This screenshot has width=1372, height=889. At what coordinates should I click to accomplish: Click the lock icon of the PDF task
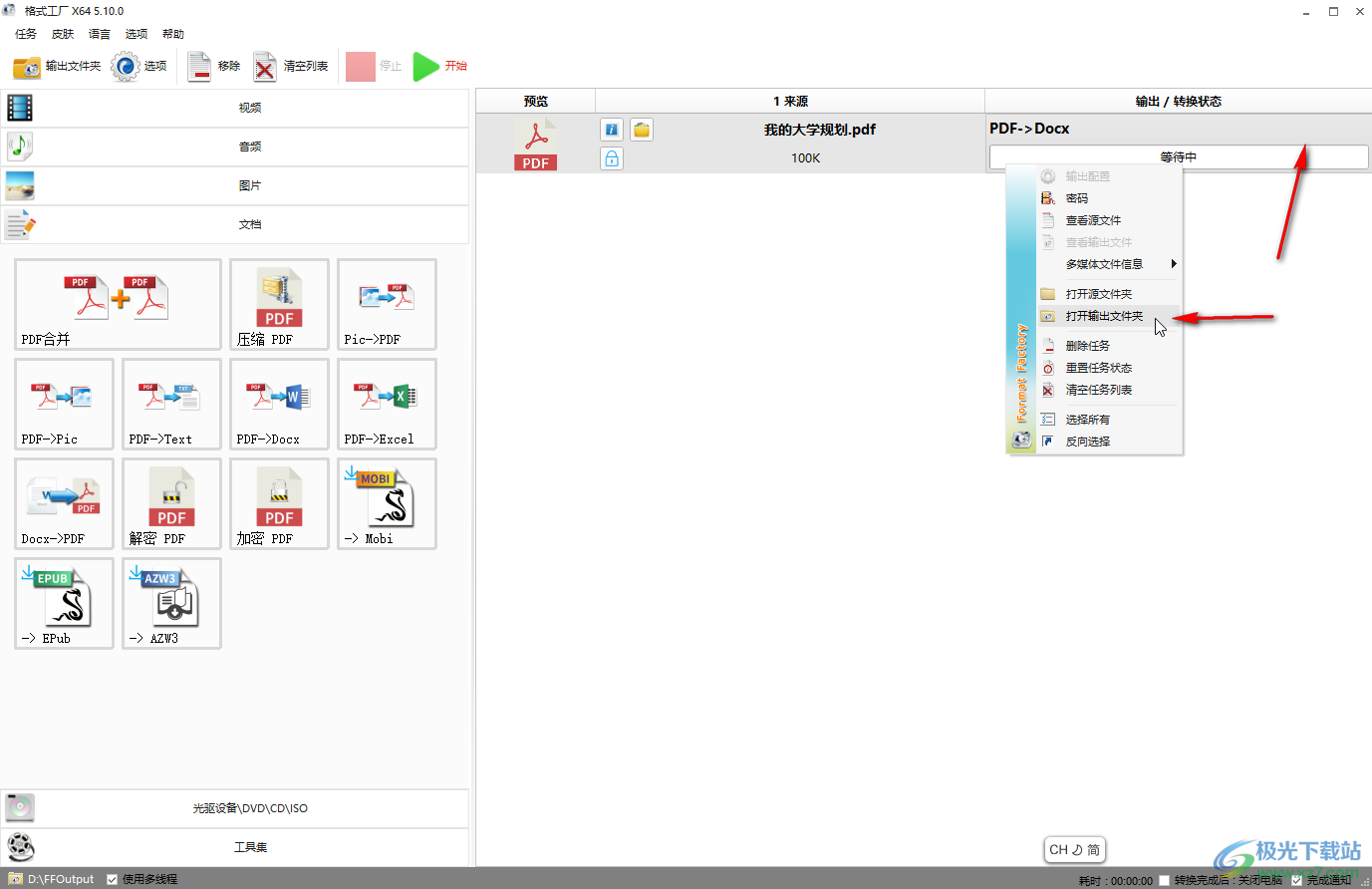612,158
